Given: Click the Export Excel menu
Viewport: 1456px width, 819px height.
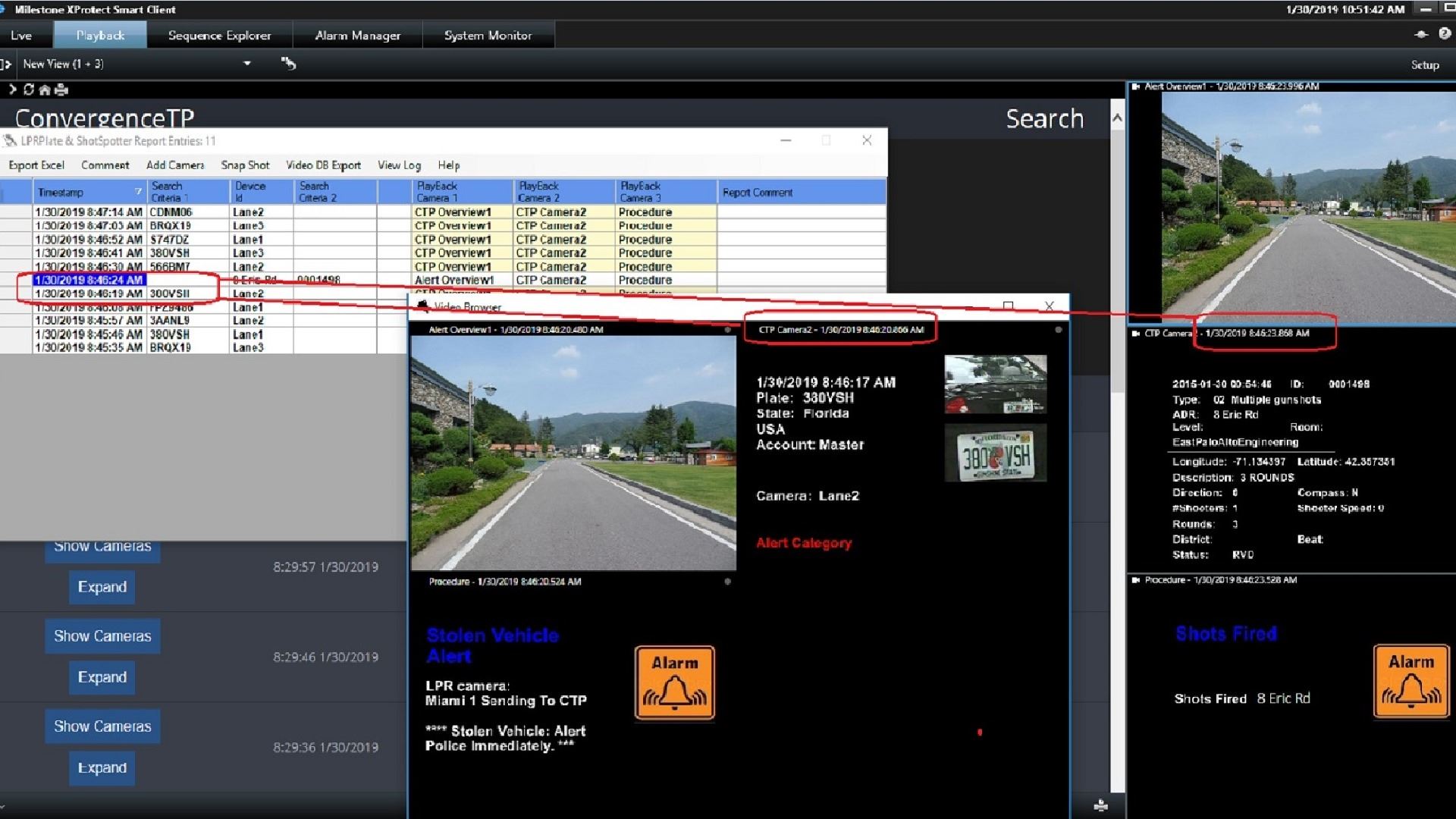Looking at the screenshot, I should coord(36,165).
